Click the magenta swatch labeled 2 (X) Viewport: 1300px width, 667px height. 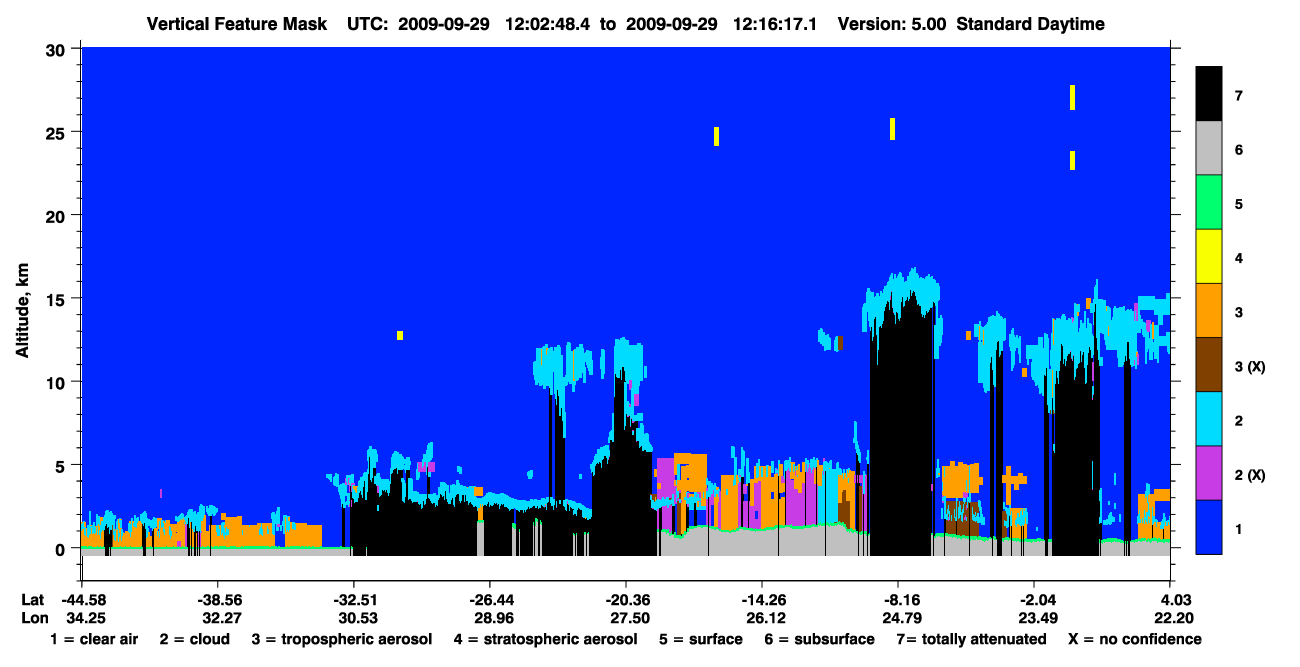click(x=1209, y=473)
